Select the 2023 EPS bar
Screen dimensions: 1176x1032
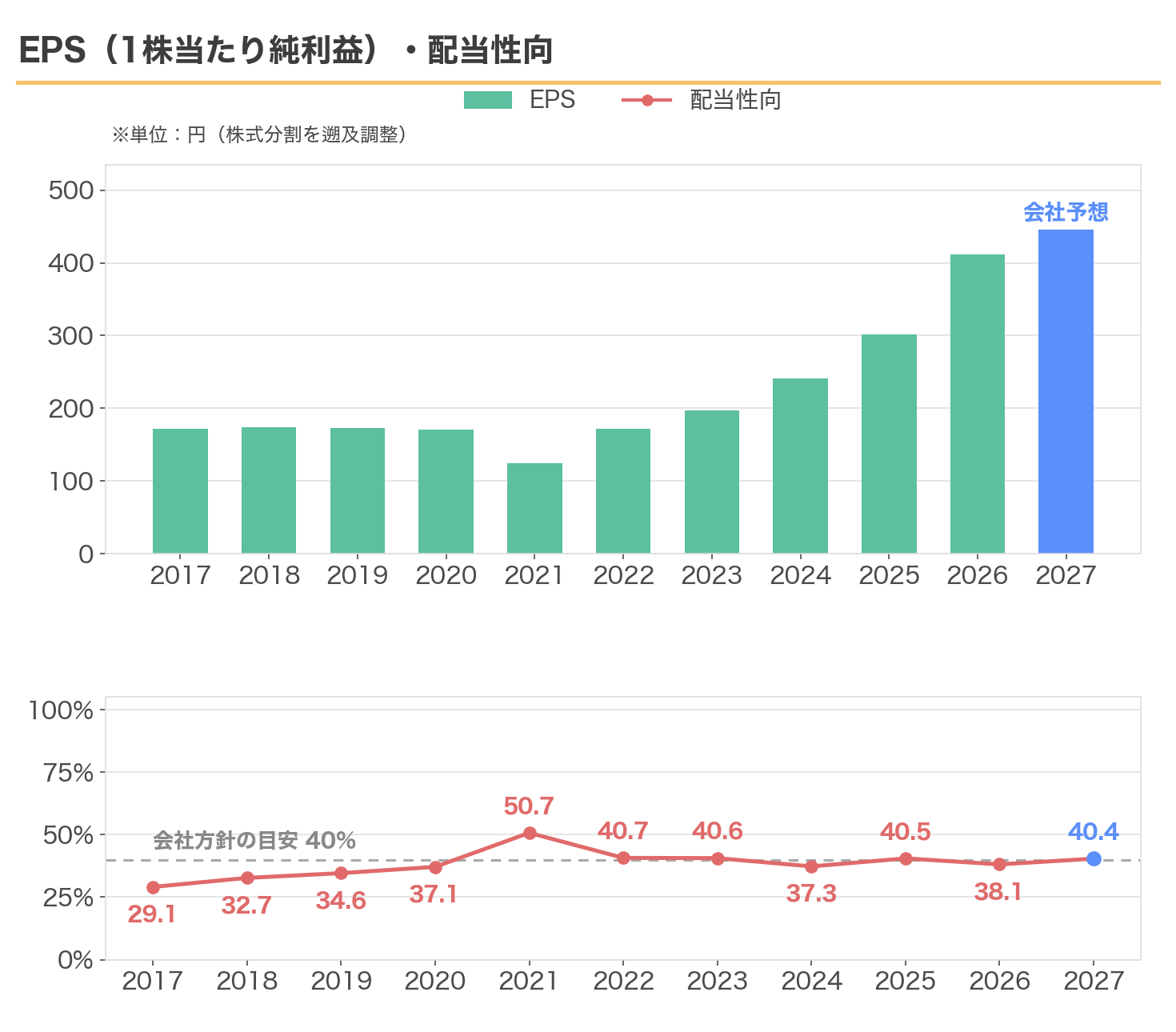point(712,482)
